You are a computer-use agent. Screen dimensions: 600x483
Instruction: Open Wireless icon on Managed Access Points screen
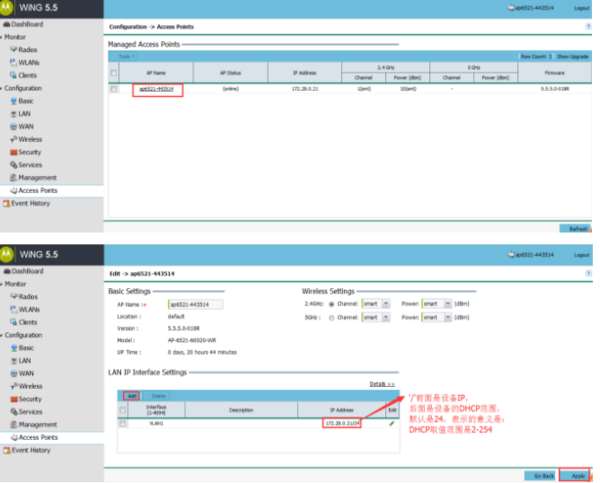tap(14, 139)
